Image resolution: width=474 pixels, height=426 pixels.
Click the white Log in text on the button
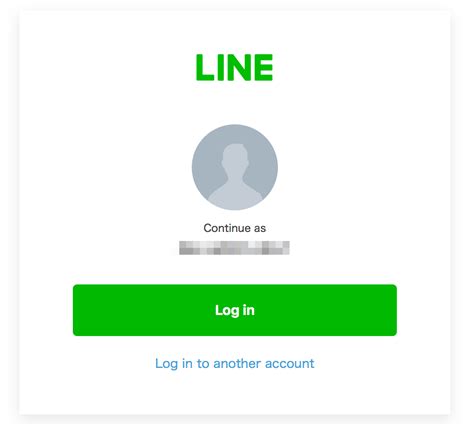pyautogui.click(x=235, y=310)
